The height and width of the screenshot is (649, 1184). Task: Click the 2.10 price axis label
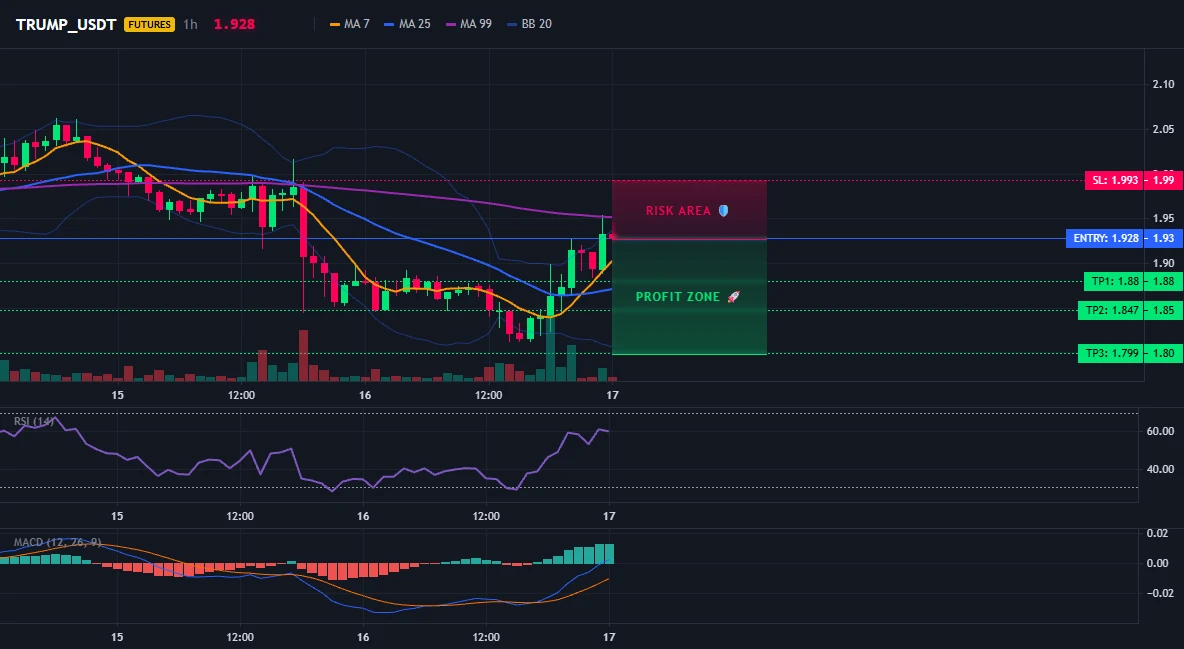click(x=1164, y=84)
